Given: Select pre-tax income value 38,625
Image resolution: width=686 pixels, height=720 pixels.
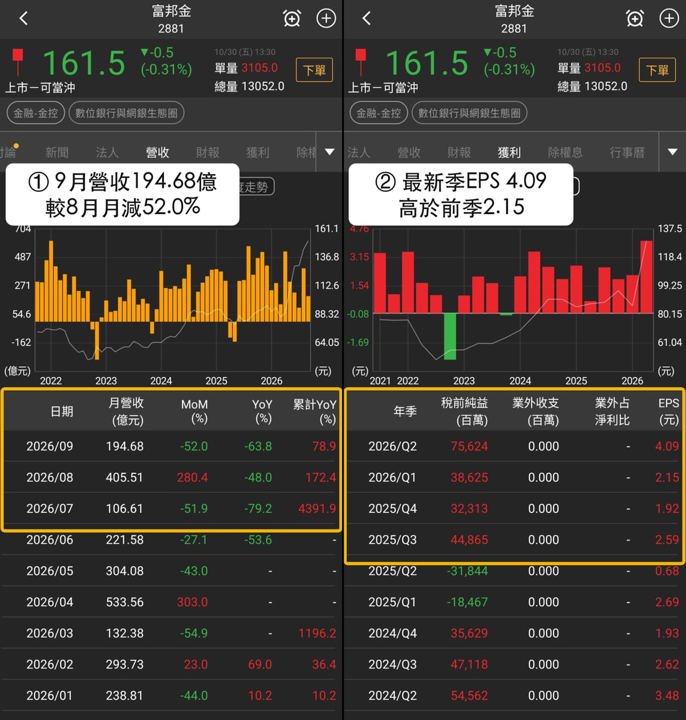Looking at the screenshot, I should [469, 478].
